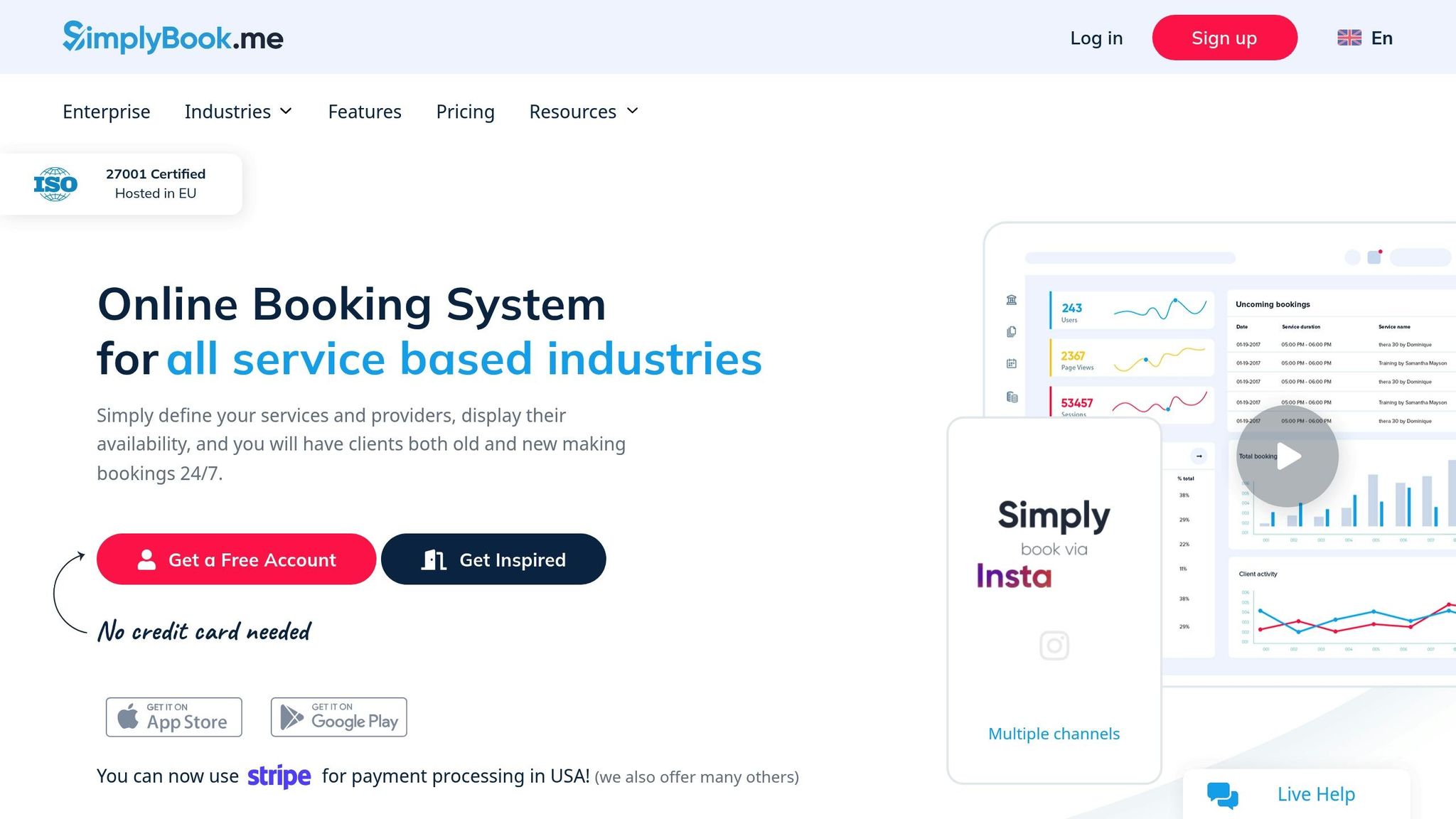Screen dimensions: 1456x819
Task: Play the dashboard demo video
Action: [x=1288, y=456]
